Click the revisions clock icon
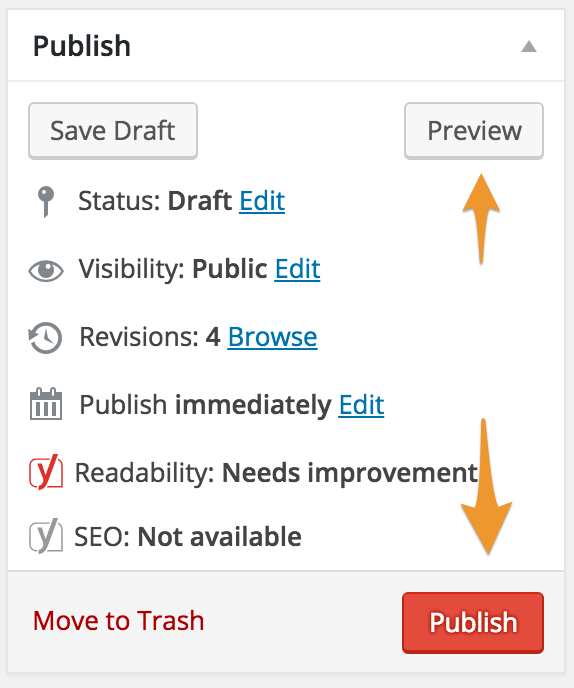The image size is (574, 688). [x=45, y=338]
